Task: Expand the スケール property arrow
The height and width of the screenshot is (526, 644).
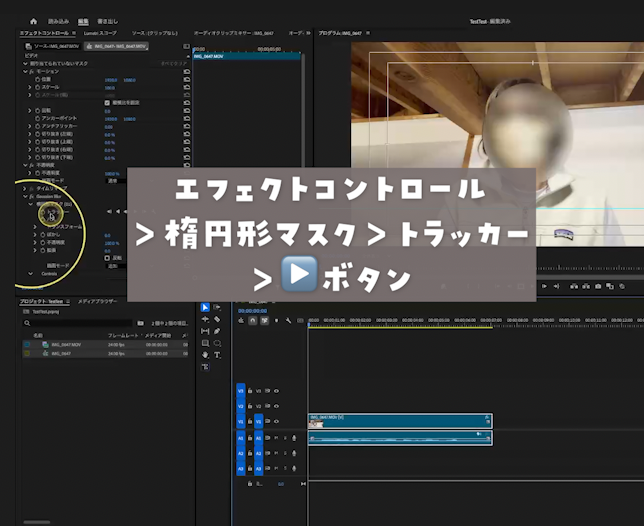Action: 31,88
